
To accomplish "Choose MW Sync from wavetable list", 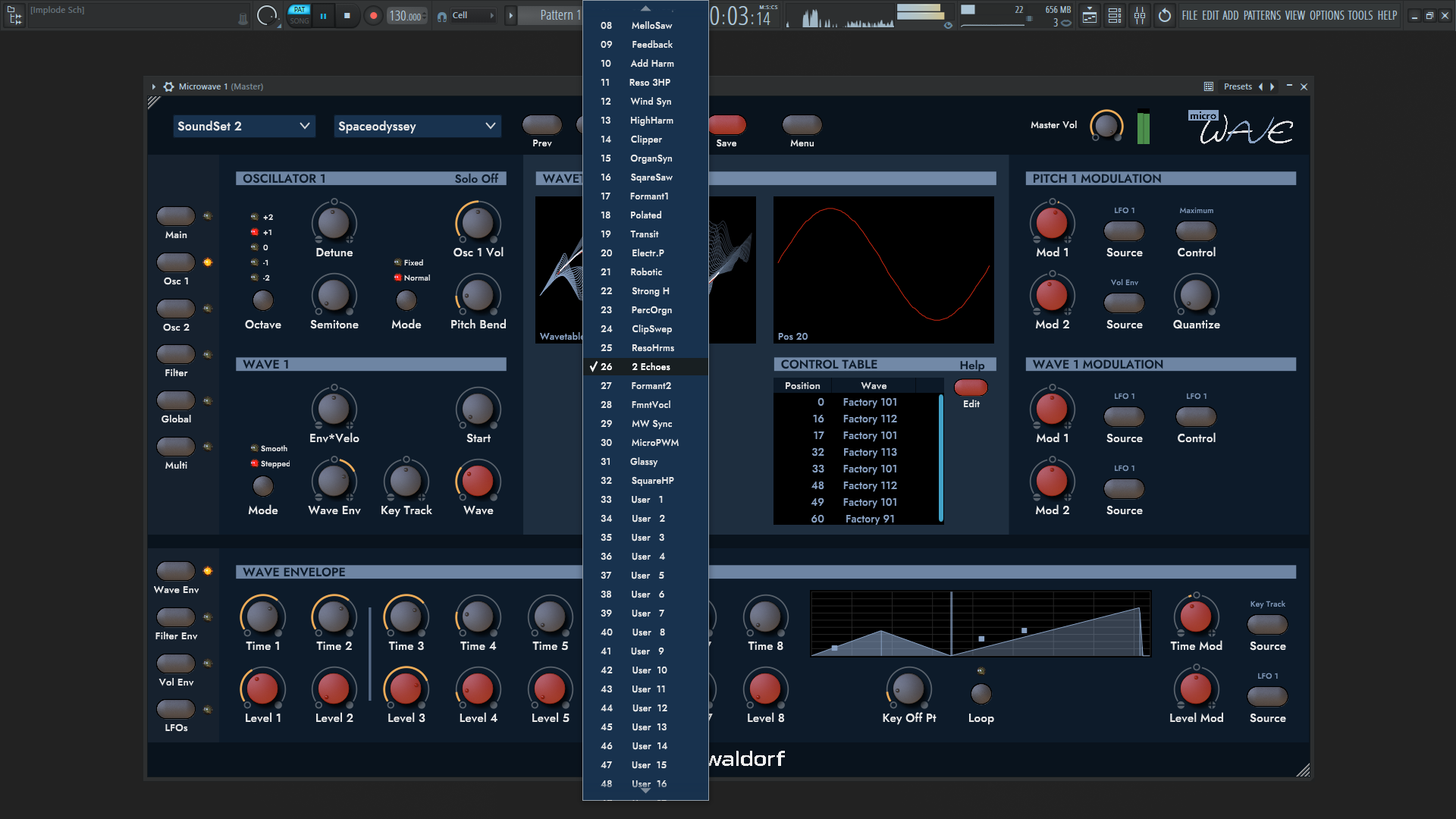I will point(645,424).
